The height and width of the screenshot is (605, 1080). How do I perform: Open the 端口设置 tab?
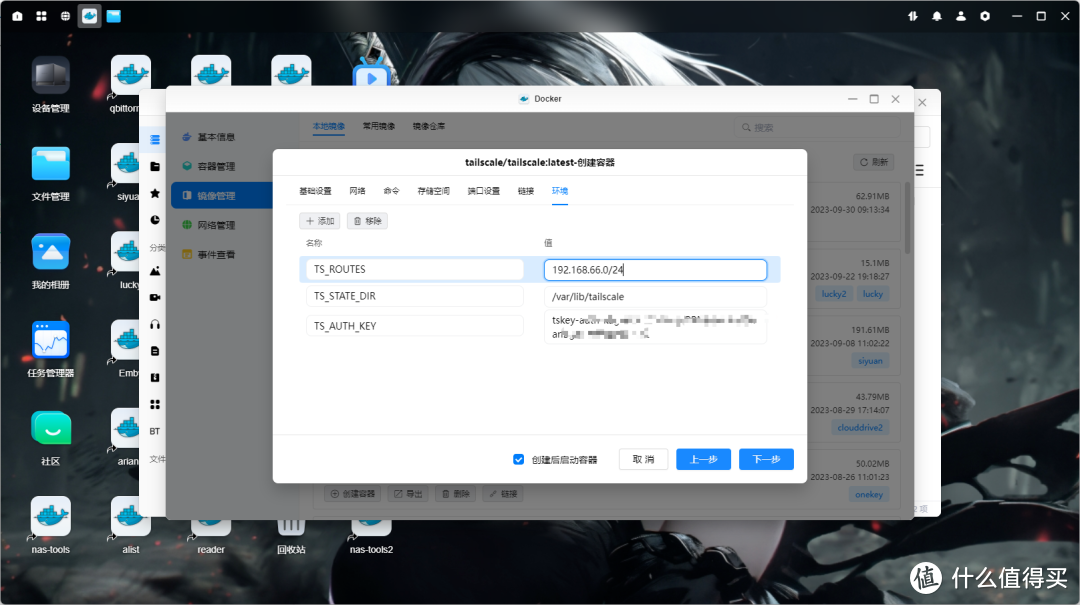[483, 191]
